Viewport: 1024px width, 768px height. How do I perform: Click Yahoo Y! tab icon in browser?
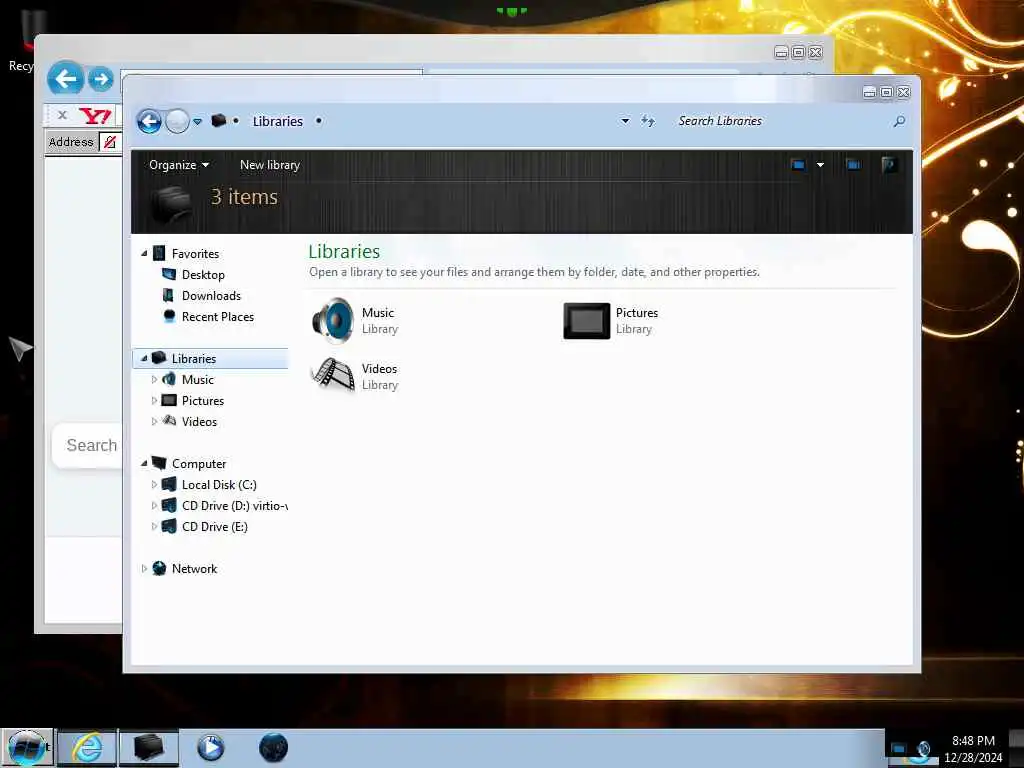95,116
